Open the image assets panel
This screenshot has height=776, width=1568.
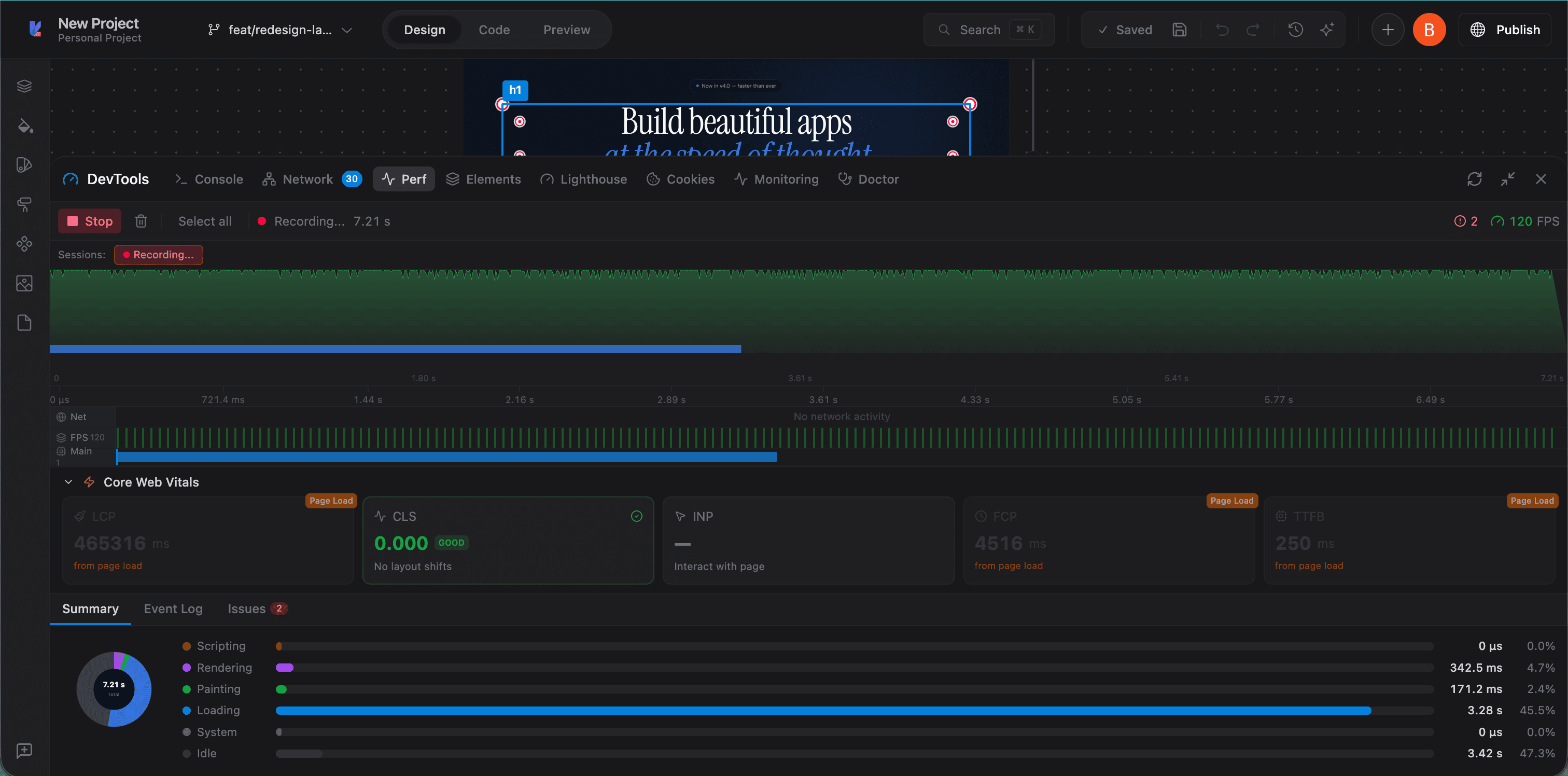(x=24, y=283)
